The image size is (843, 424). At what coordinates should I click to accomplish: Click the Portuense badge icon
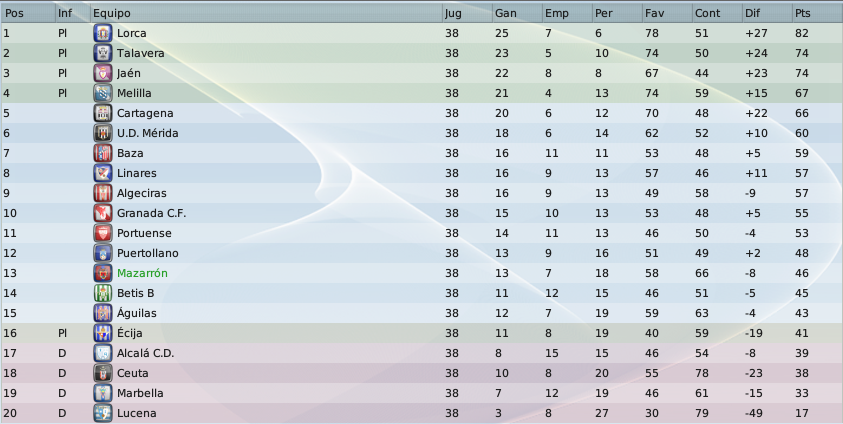coord(103,233)
